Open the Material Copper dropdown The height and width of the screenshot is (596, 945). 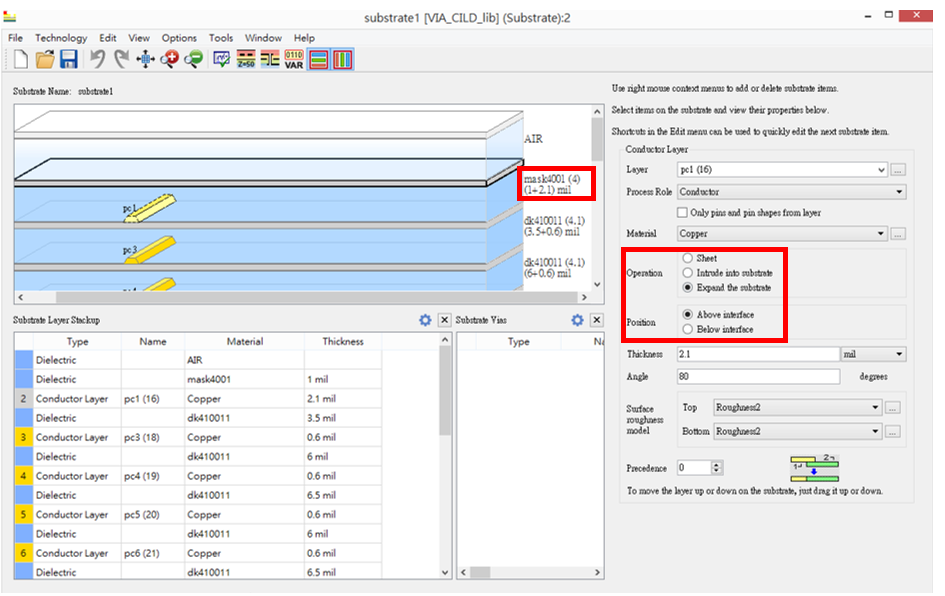click(x=782, y=233)
